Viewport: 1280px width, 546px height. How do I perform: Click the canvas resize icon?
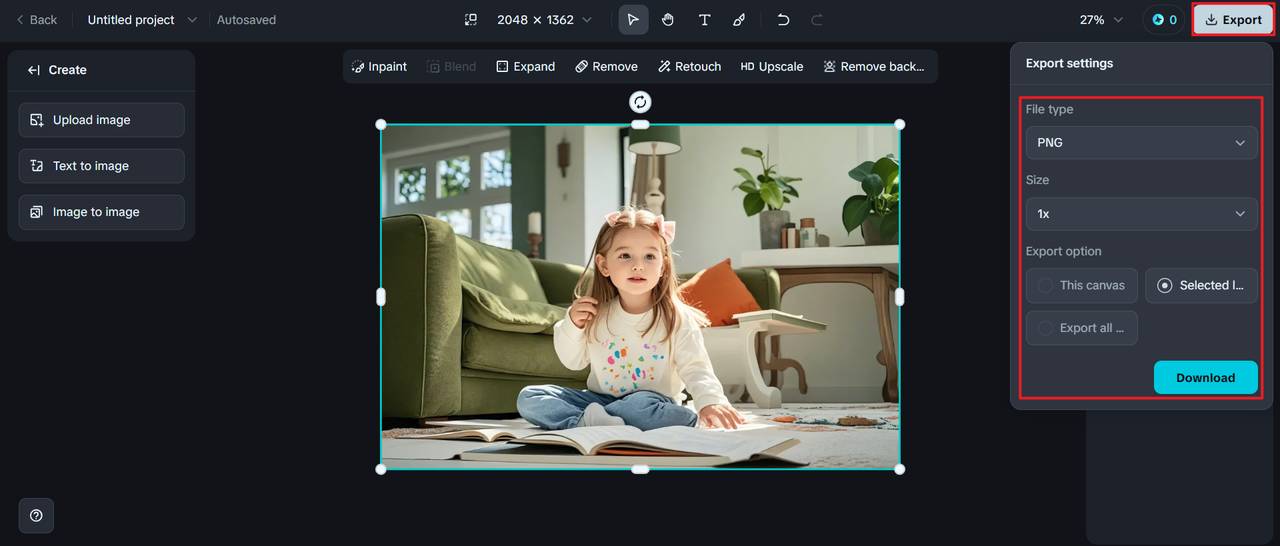pyautogui.click(x=471, y=20)
